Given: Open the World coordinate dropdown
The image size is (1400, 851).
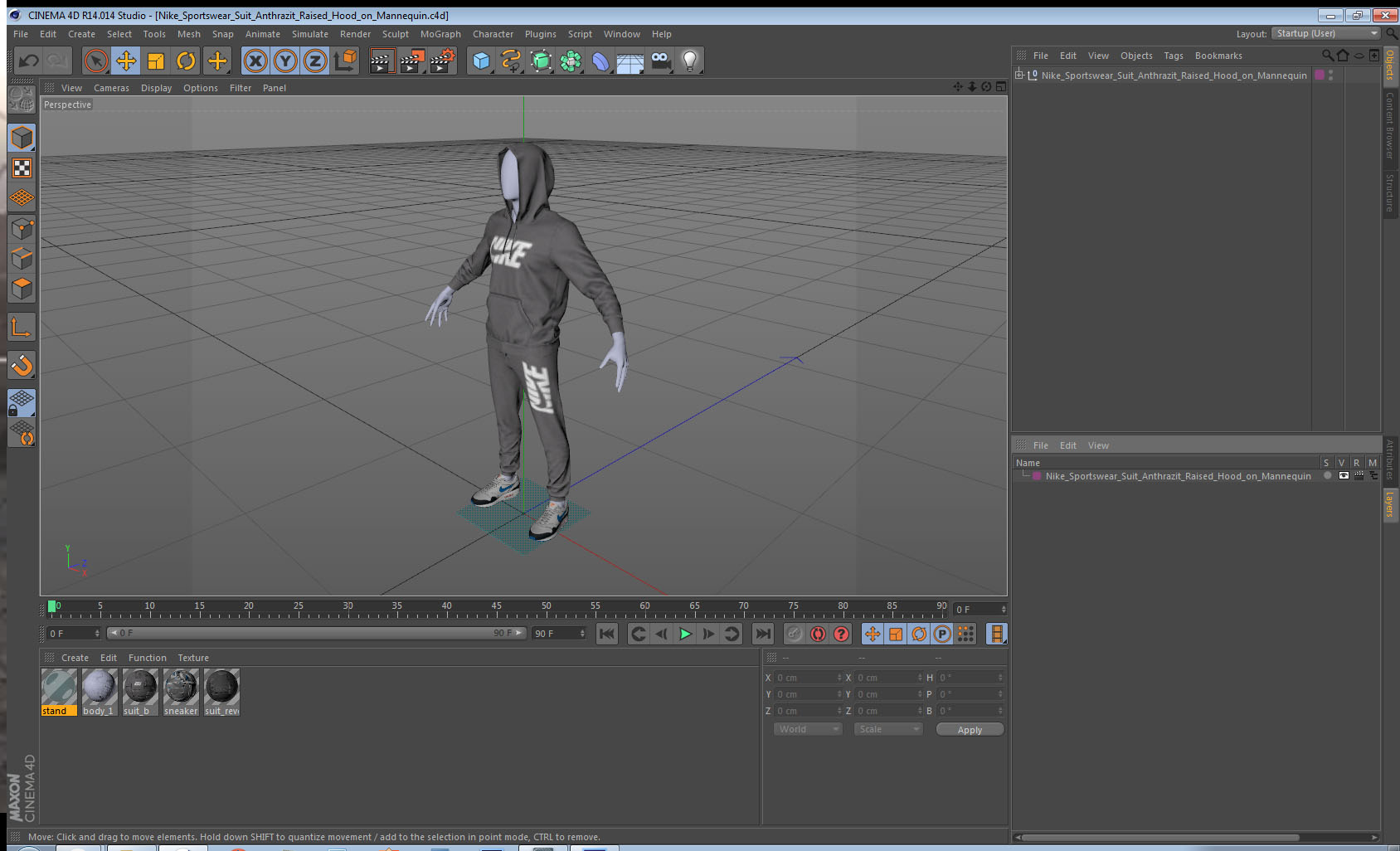Looking at the screenshot, I should pos(808,729).
